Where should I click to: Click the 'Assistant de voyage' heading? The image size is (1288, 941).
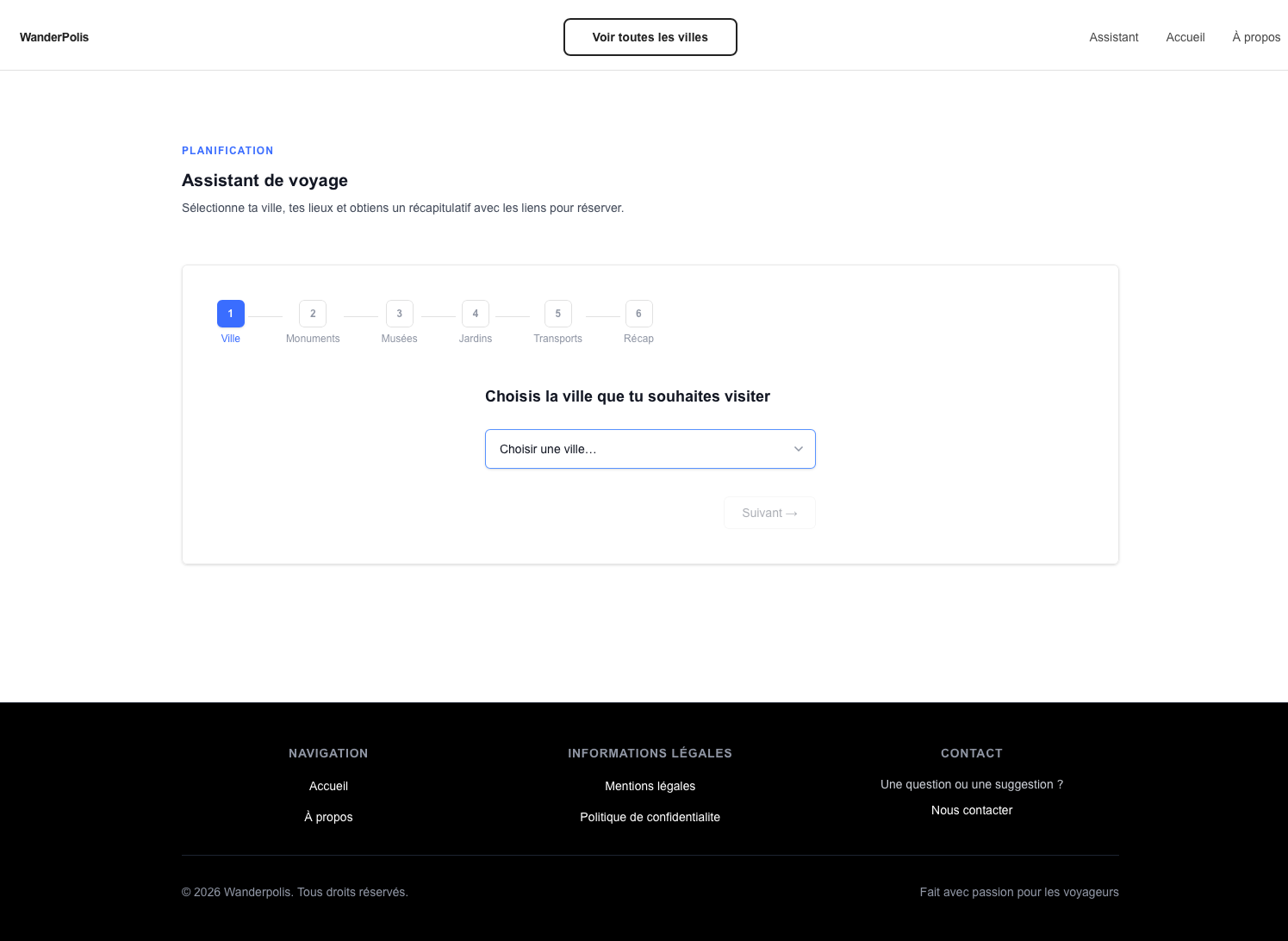tap(264, 180)
